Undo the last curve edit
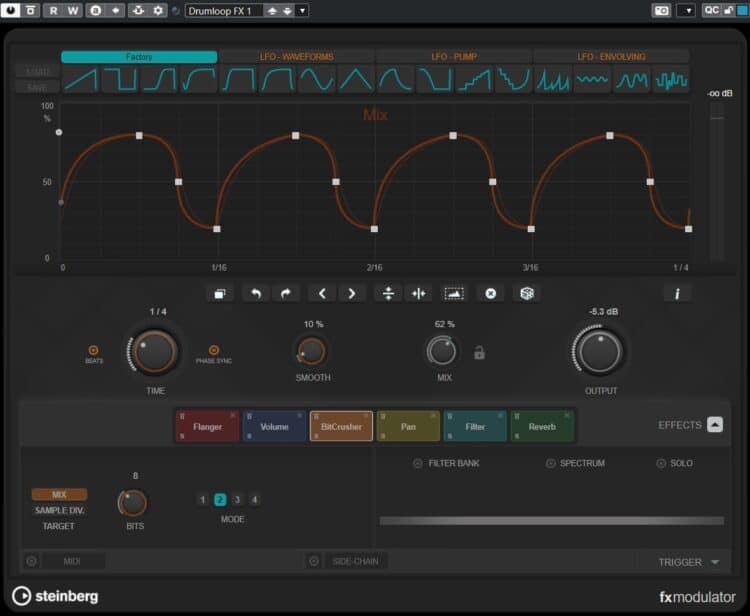The width and height of the screenshot is (750, 616). click(x=256, y=294)
